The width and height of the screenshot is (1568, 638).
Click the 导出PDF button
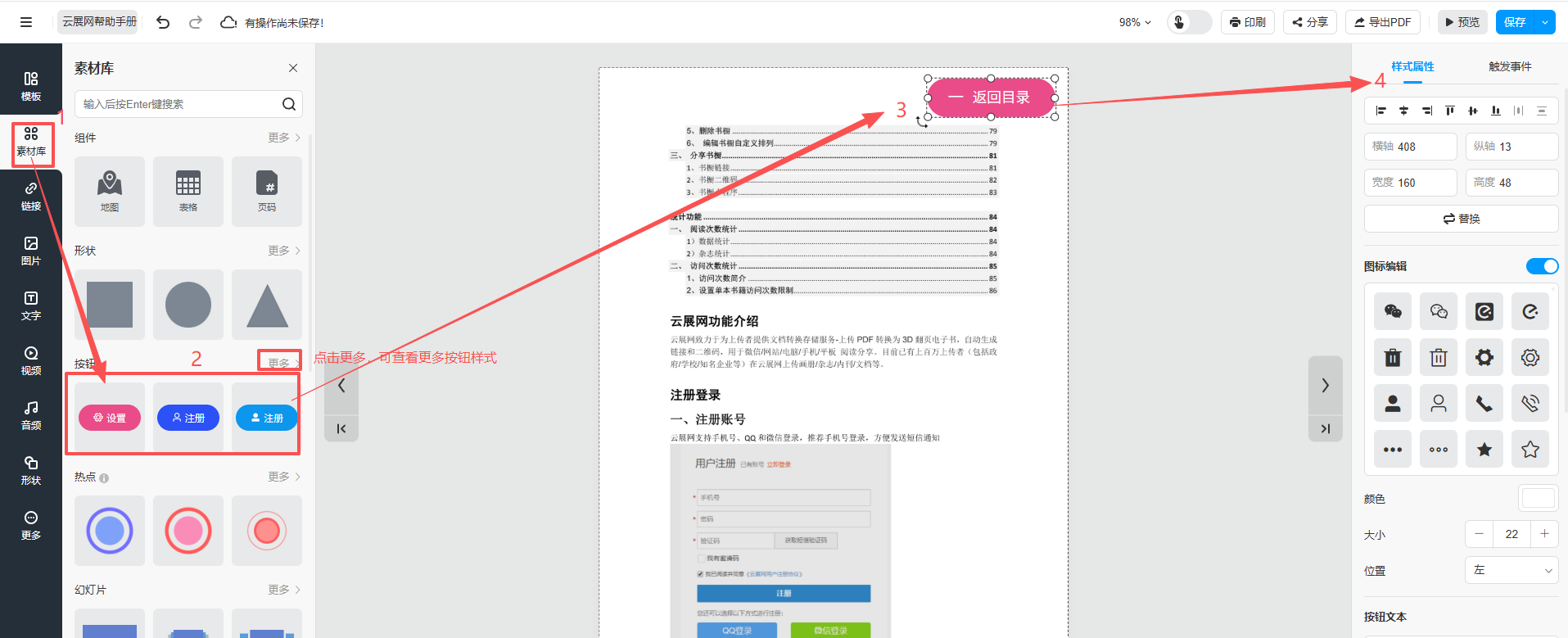click(1382, 22)
